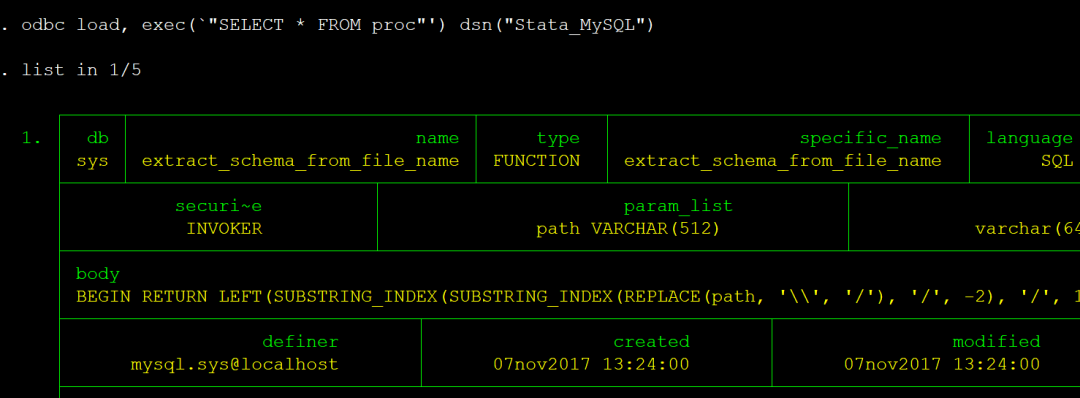Click the 'sys' database value
This screenshot has width=1080, height=398.
[x=92, y=161]
